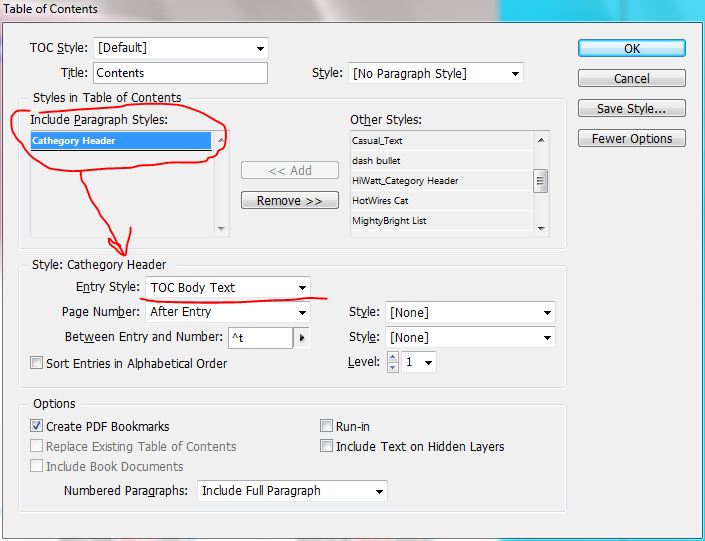Toggle Replace Existing Table of Contents checkbox
This screenshot has height=541, width=705.
tap(36, 446)
